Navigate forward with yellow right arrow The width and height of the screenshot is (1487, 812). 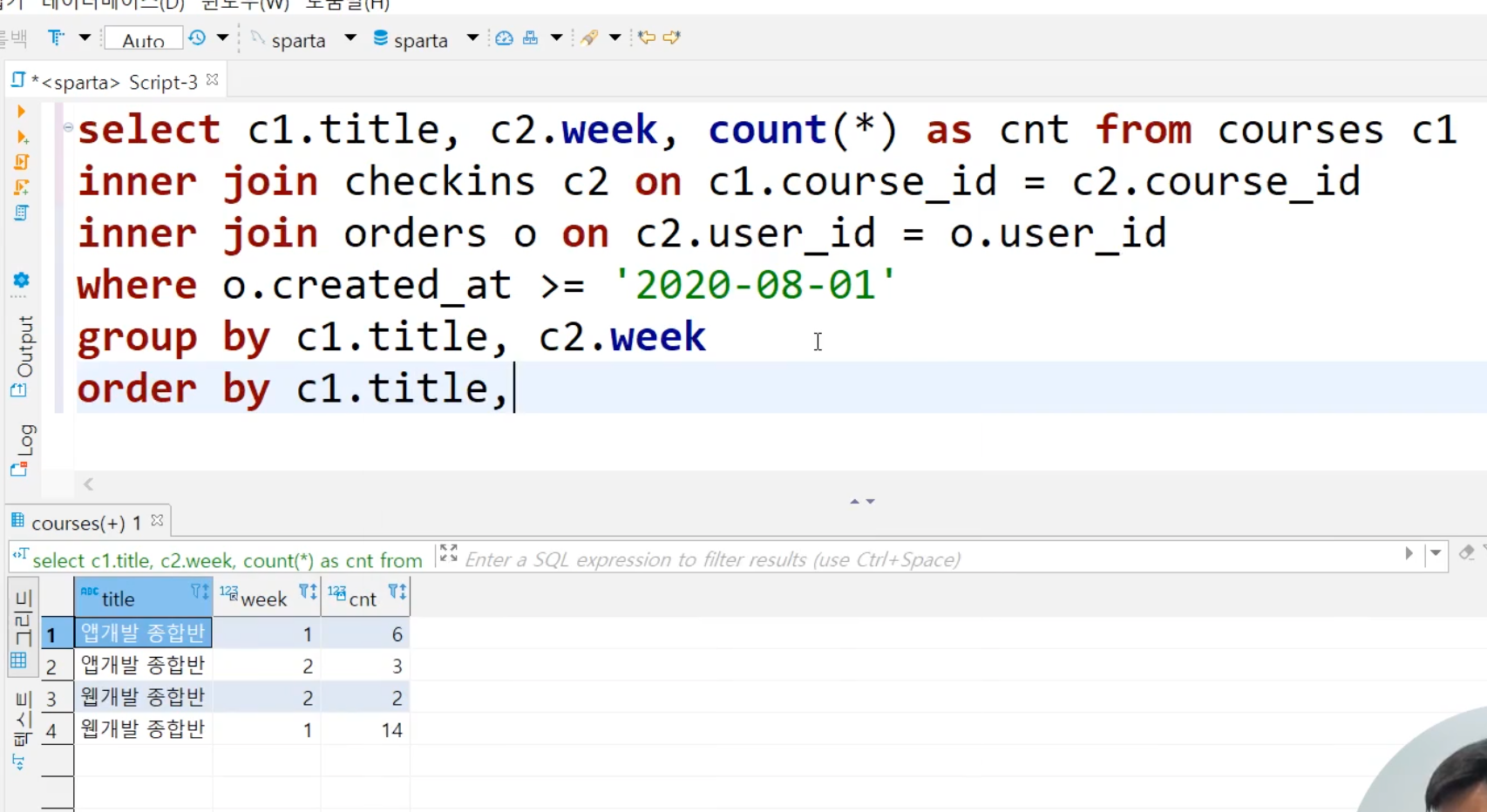[x=672, y=37]
